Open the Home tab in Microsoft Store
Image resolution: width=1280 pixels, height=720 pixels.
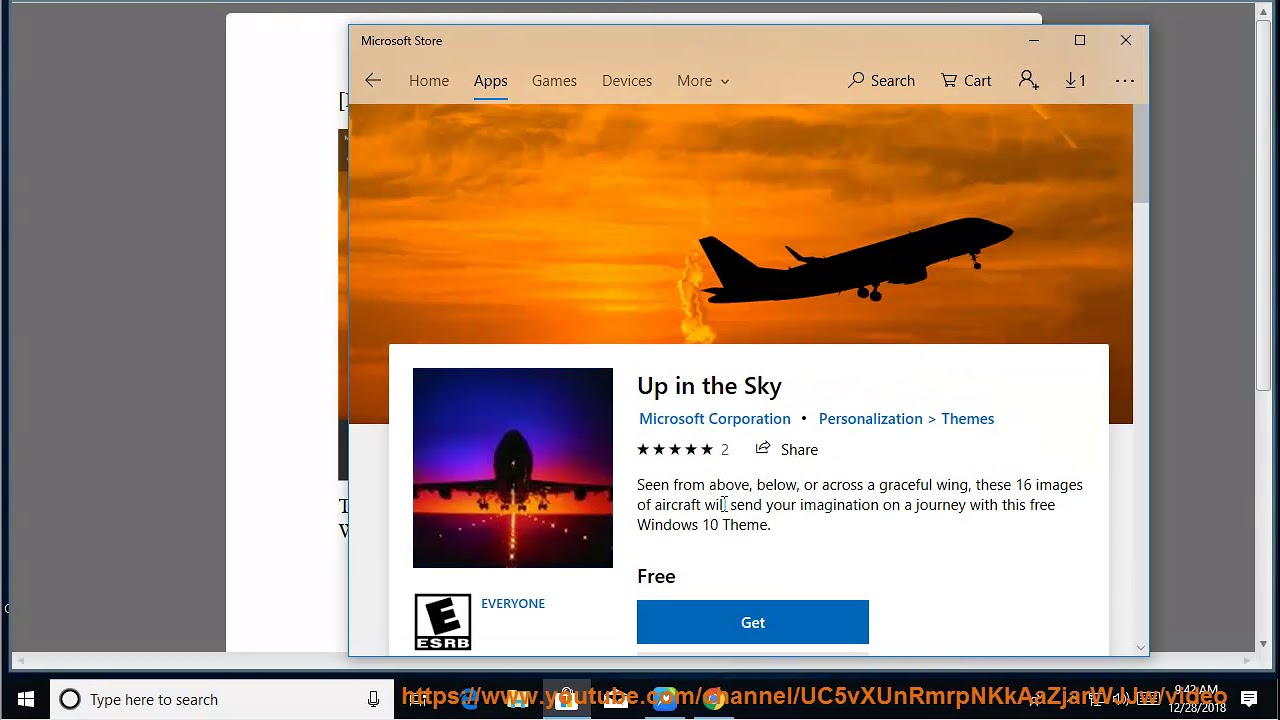click(429, 81)
